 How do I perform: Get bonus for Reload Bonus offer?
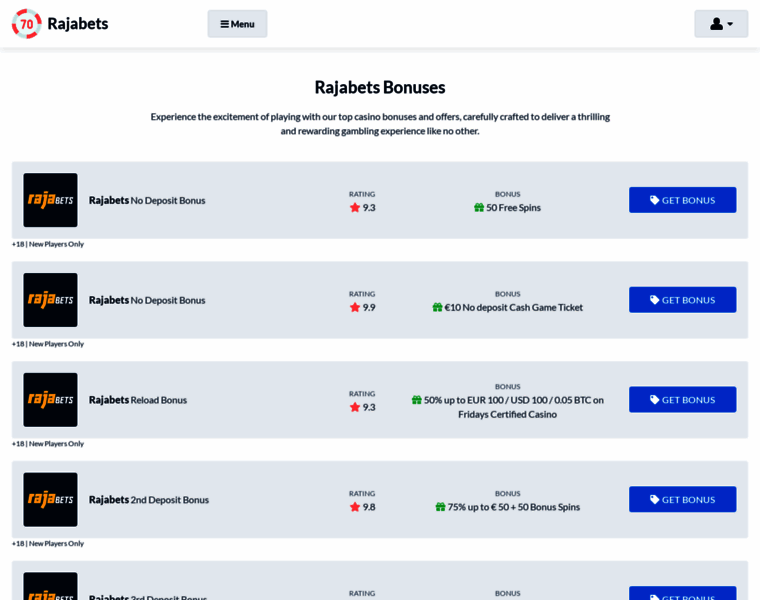click(682, 400)
